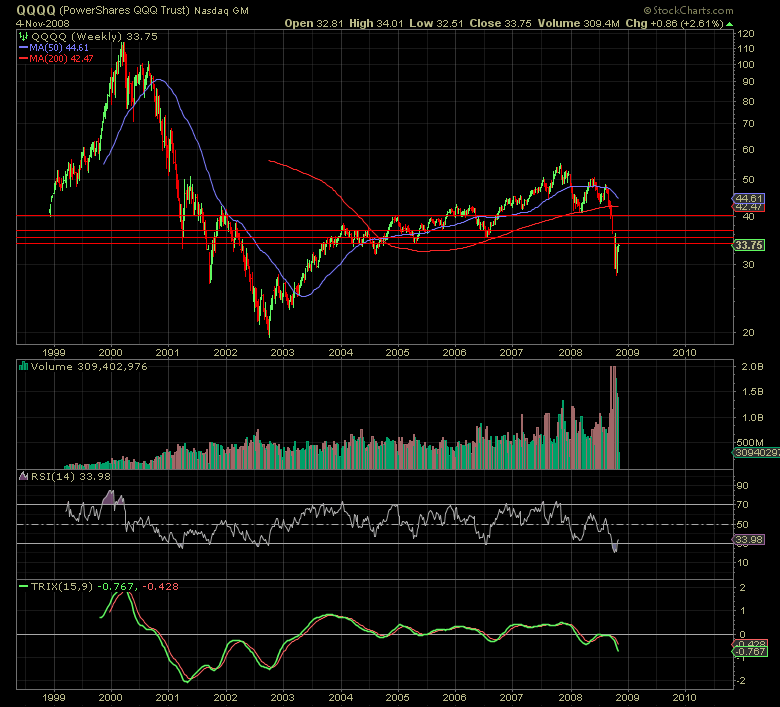Click 2003 on the price chart time axis

tap(282, 352)
